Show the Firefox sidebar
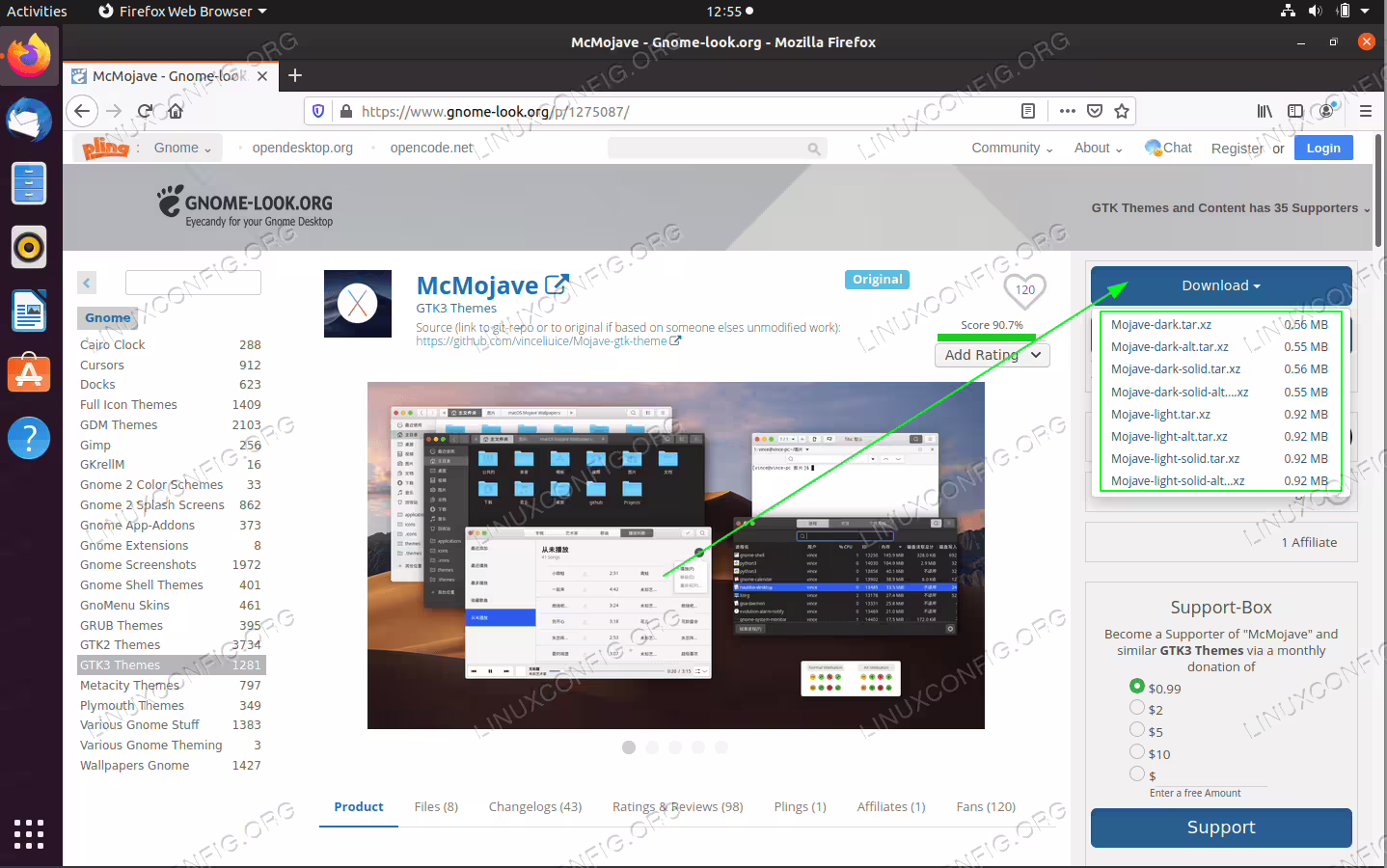 click(x=1295, y=111)
